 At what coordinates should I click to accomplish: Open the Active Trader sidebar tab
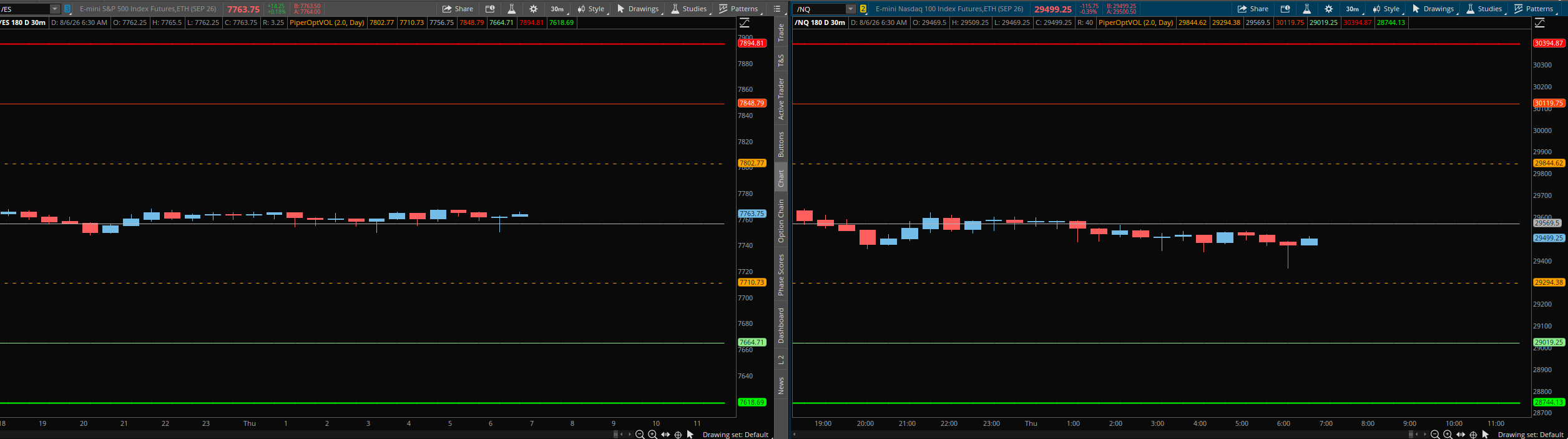pyautogui.click(x=781, y=99)
